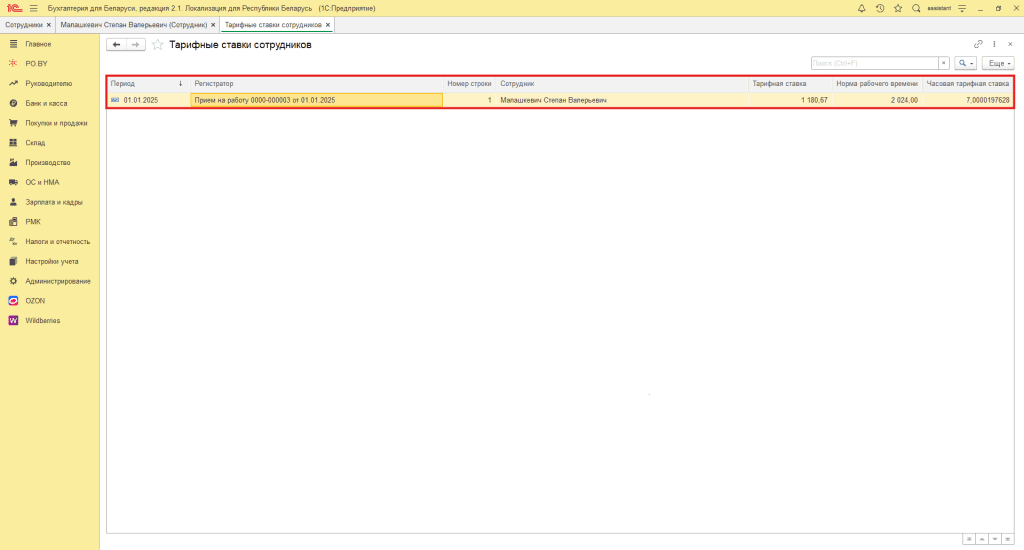Open the 1C main menu logo

coord(14,8)
